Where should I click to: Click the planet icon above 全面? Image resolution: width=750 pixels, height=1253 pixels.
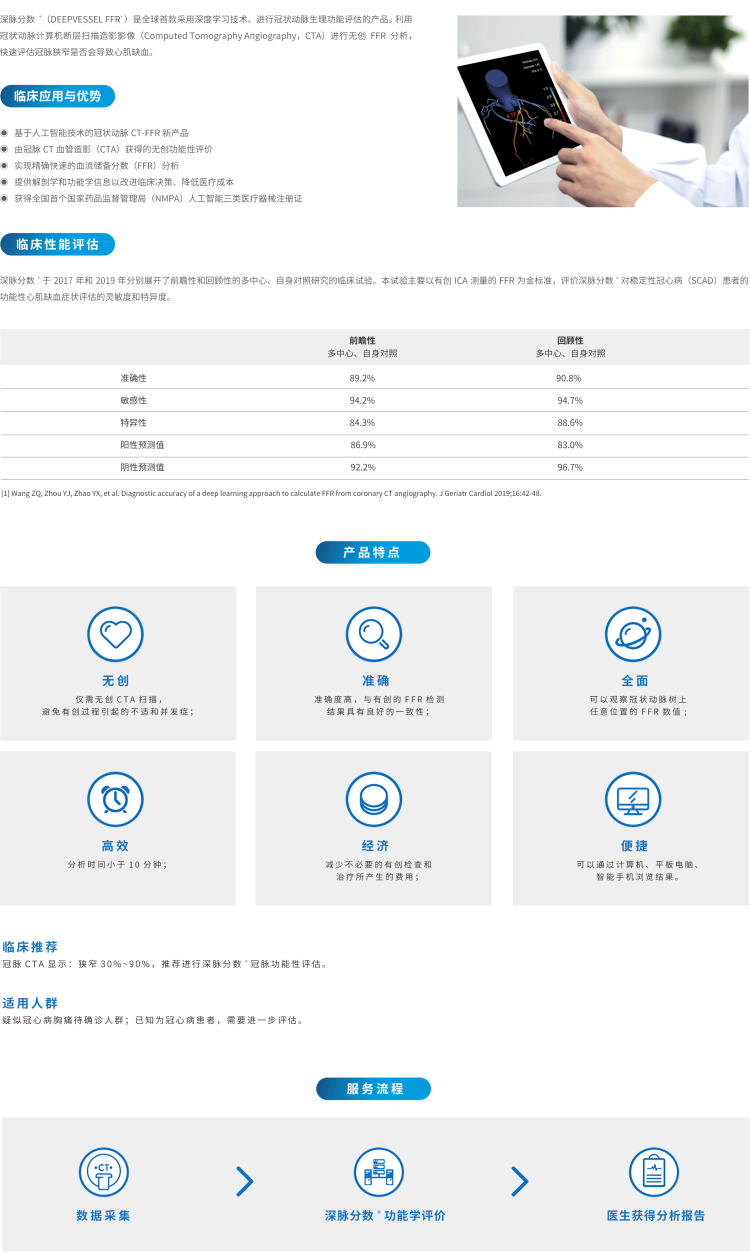pos(633,634)
